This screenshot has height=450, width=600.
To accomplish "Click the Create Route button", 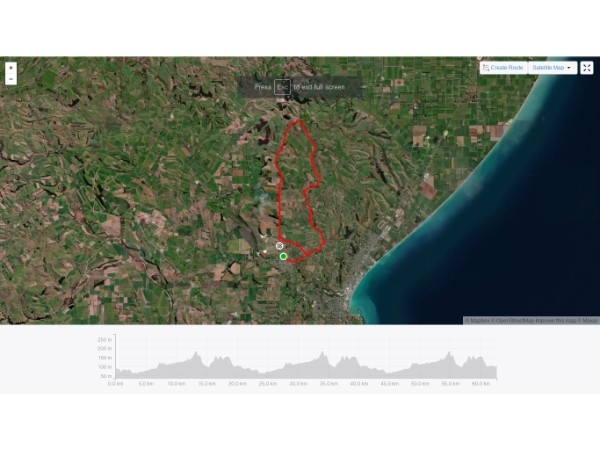I will (504, 68).
